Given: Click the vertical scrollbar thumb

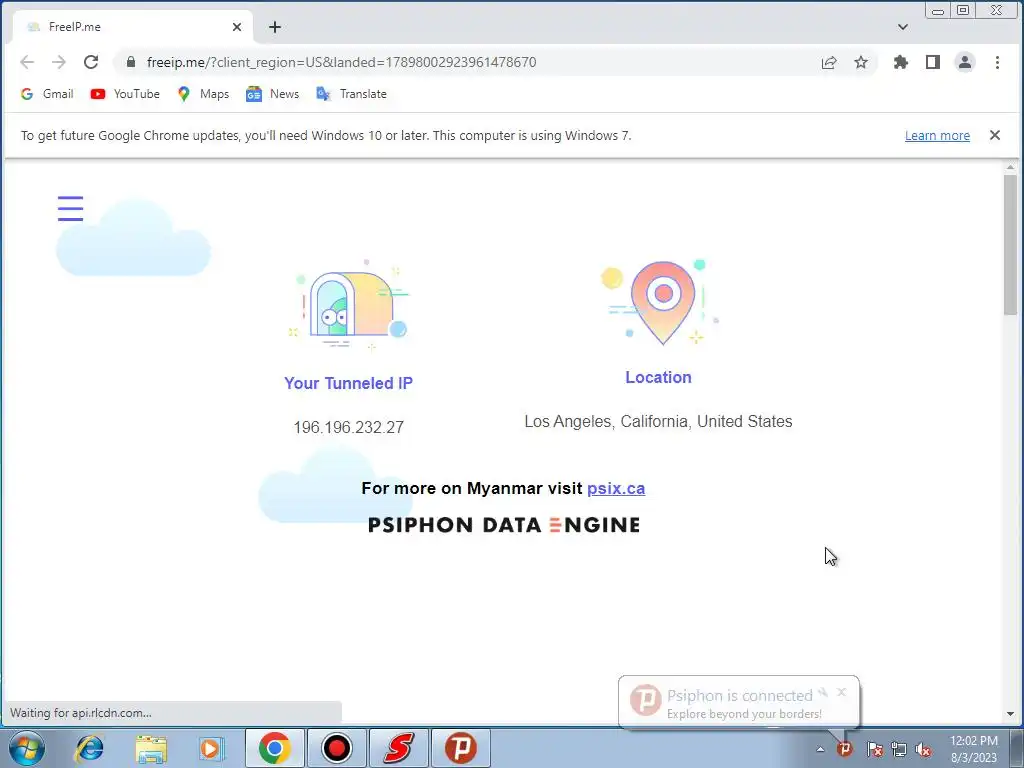Looking at the screenshot, I should tap(1010, 246).
